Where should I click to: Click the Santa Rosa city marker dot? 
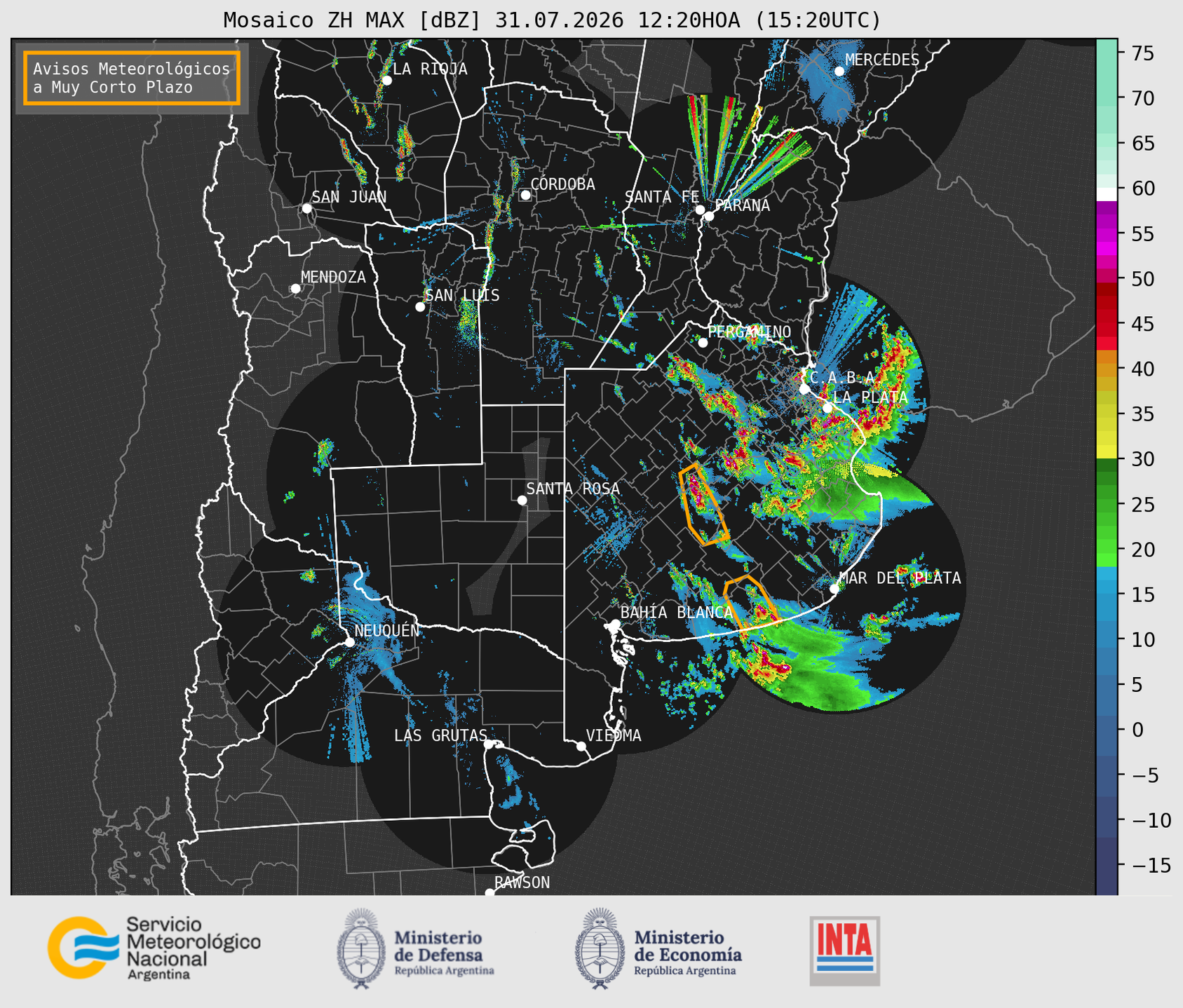click(522, 500)
